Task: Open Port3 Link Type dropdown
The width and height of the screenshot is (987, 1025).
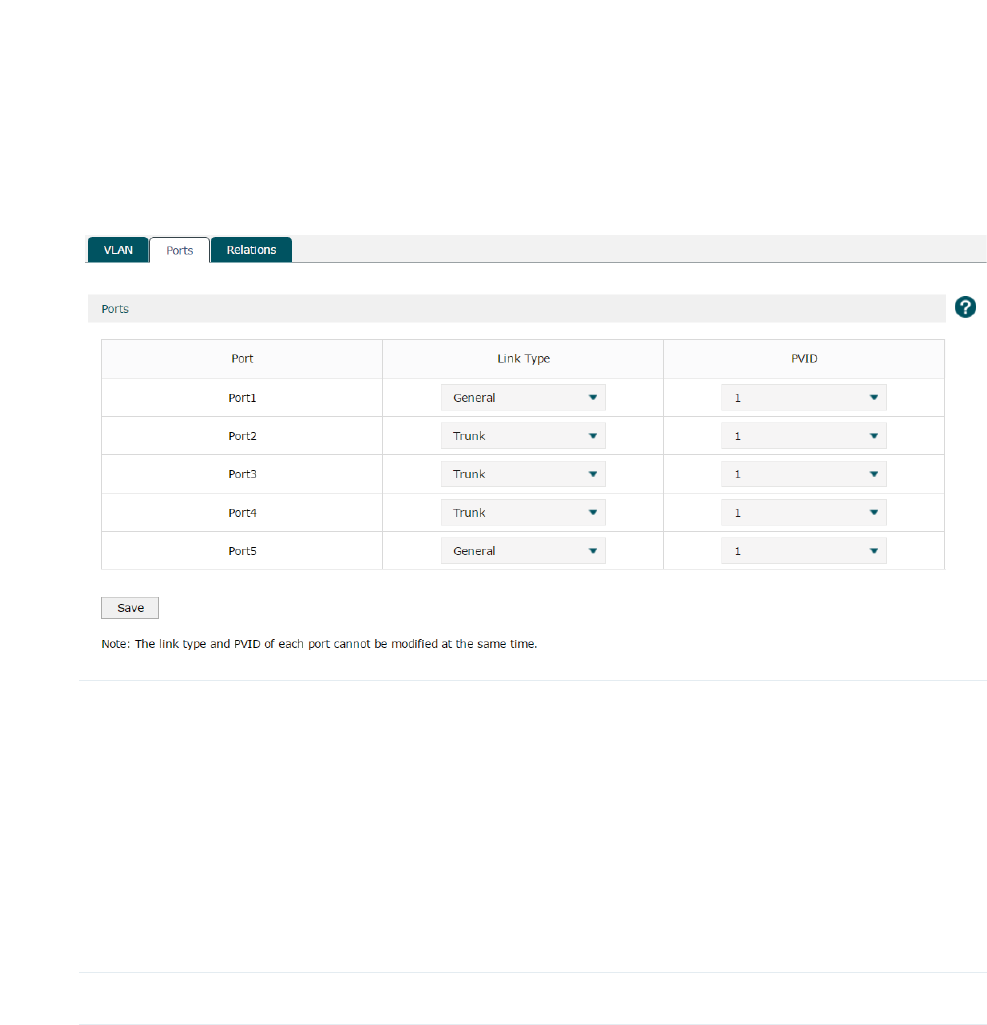Action: click(x=523, y=474)
